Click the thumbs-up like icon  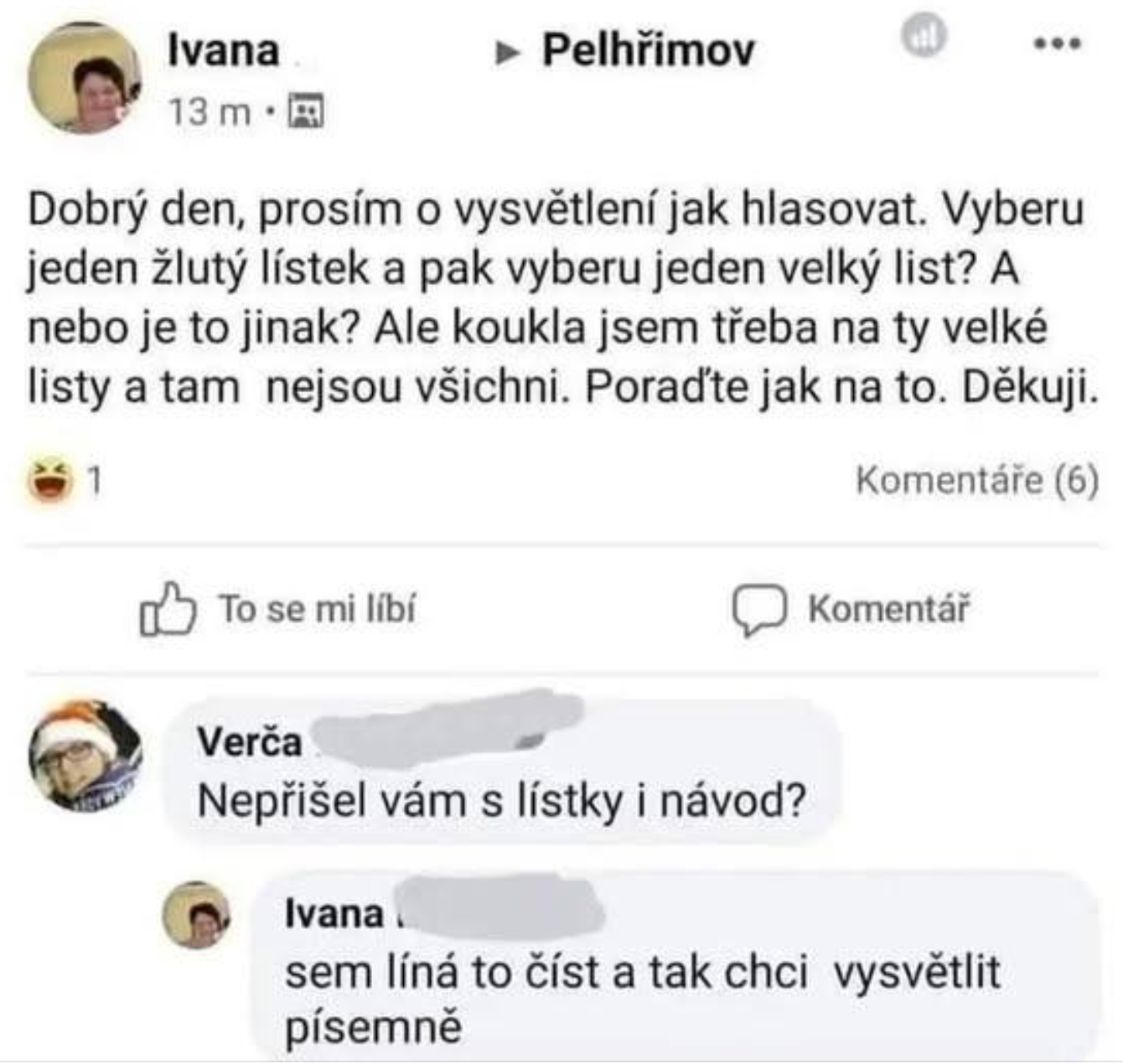point(167,608)
